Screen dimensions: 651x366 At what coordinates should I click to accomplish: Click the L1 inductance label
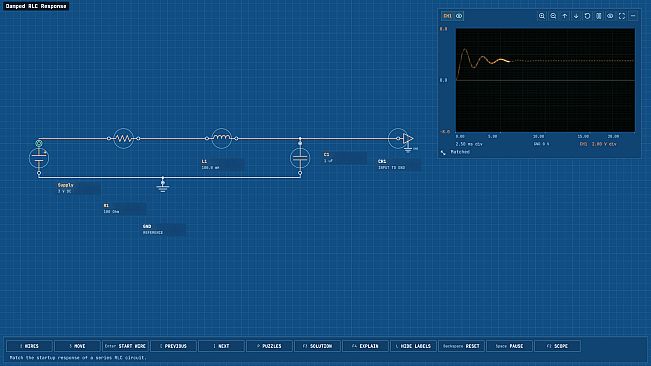pos(222,164)
